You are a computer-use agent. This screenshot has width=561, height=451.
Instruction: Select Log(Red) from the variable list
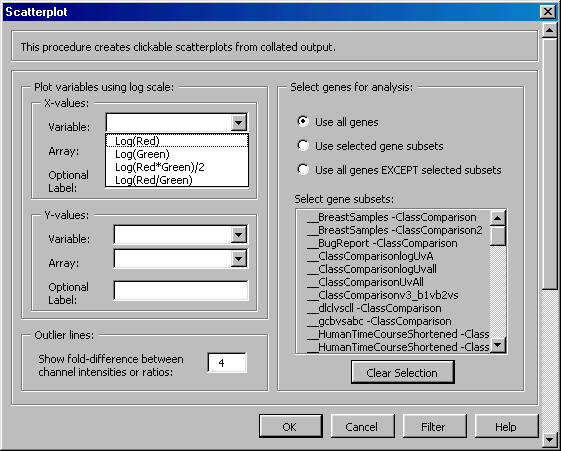click(x=177, y=141)
